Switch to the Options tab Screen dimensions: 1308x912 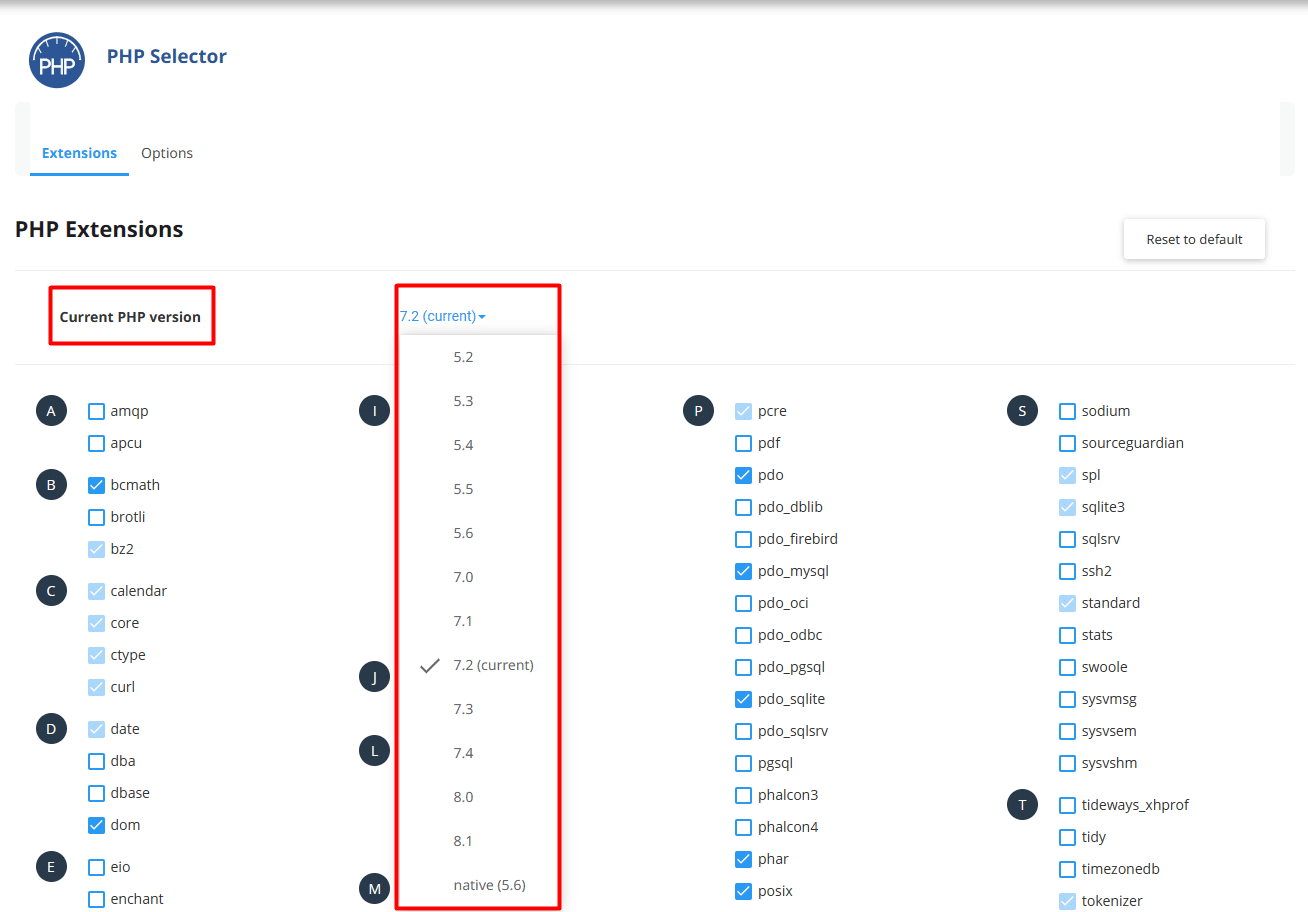click(x=166, y=153)
